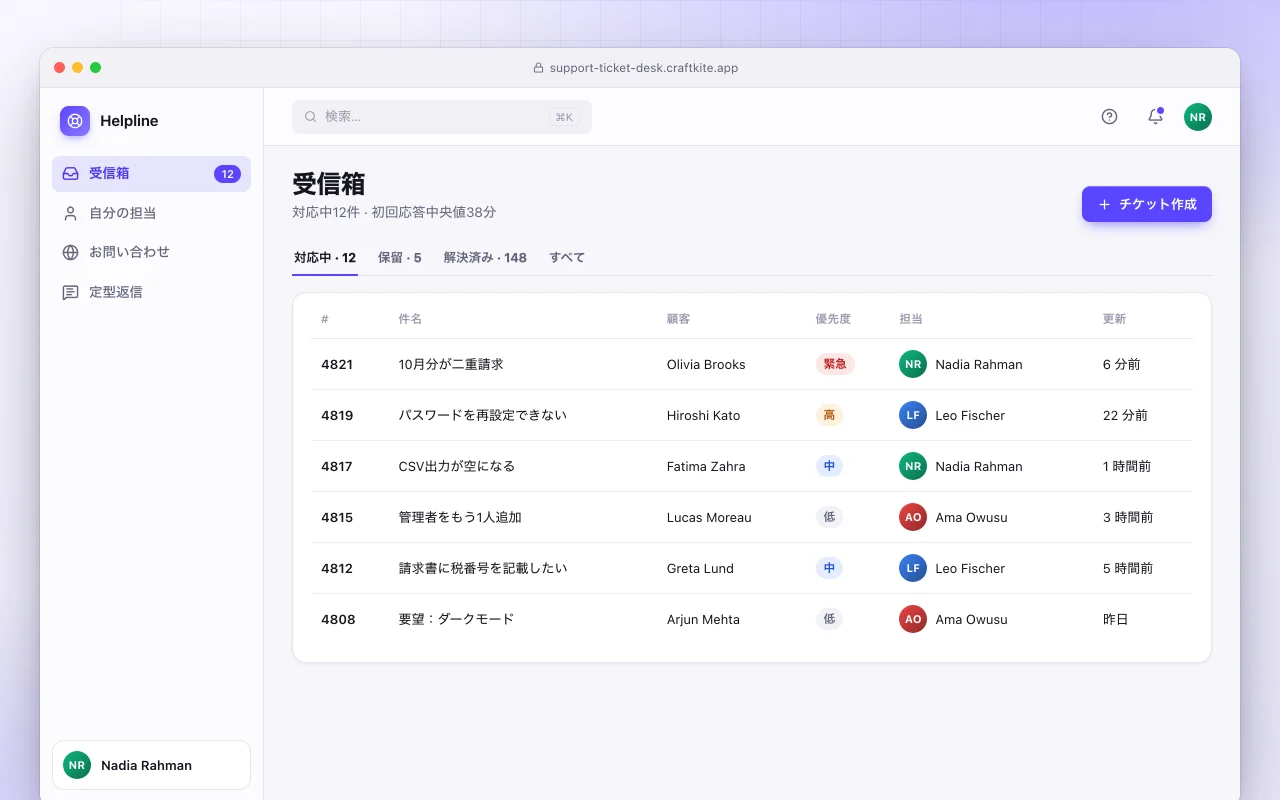
Task: Click the 自分の担当 person icon
Action: point(70,213)
